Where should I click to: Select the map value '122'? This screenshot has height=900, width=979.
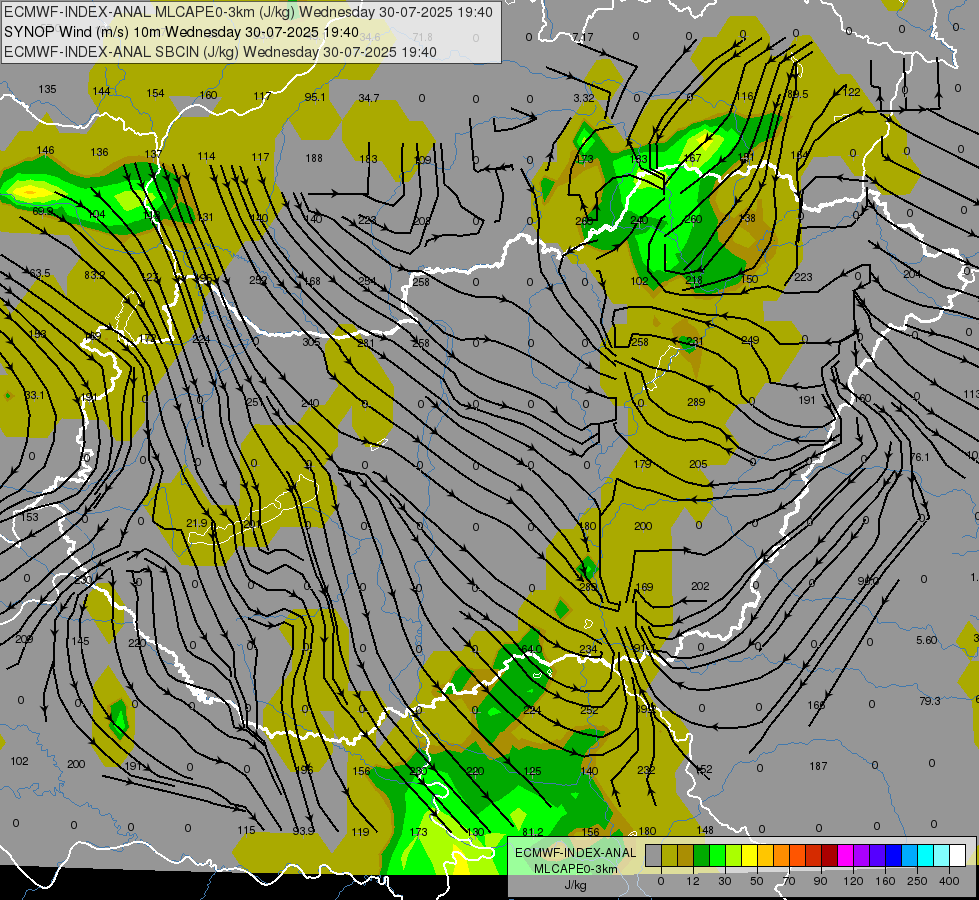click(852, 92)
